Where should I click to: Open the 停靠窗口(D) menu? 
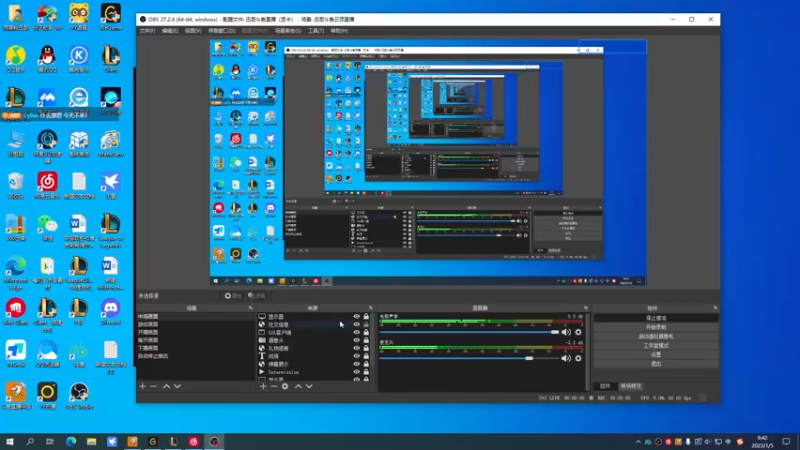tap(221, 31)
